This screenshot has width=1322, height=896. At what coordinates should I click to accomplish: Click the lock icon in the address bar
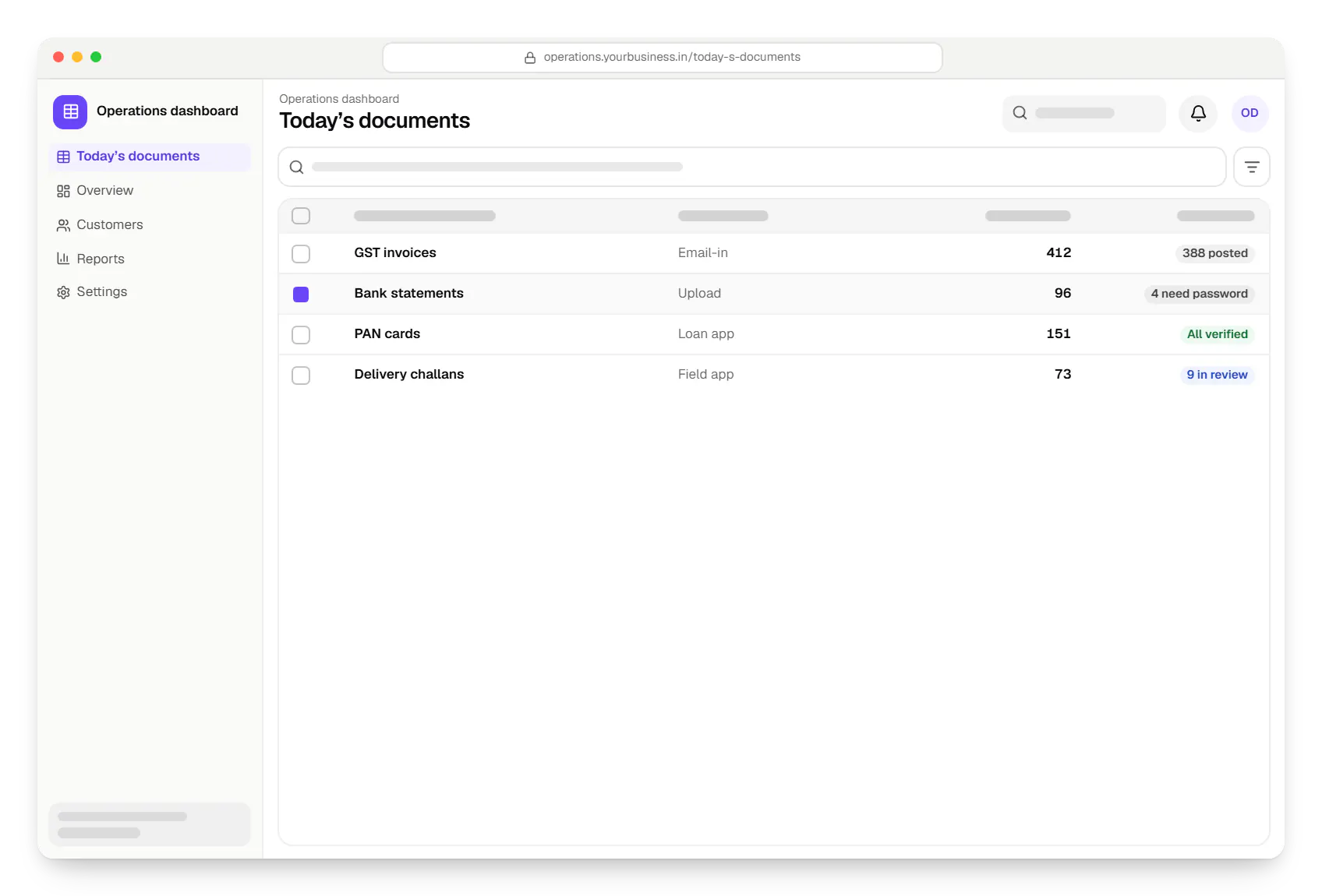(x=530, y=58)
